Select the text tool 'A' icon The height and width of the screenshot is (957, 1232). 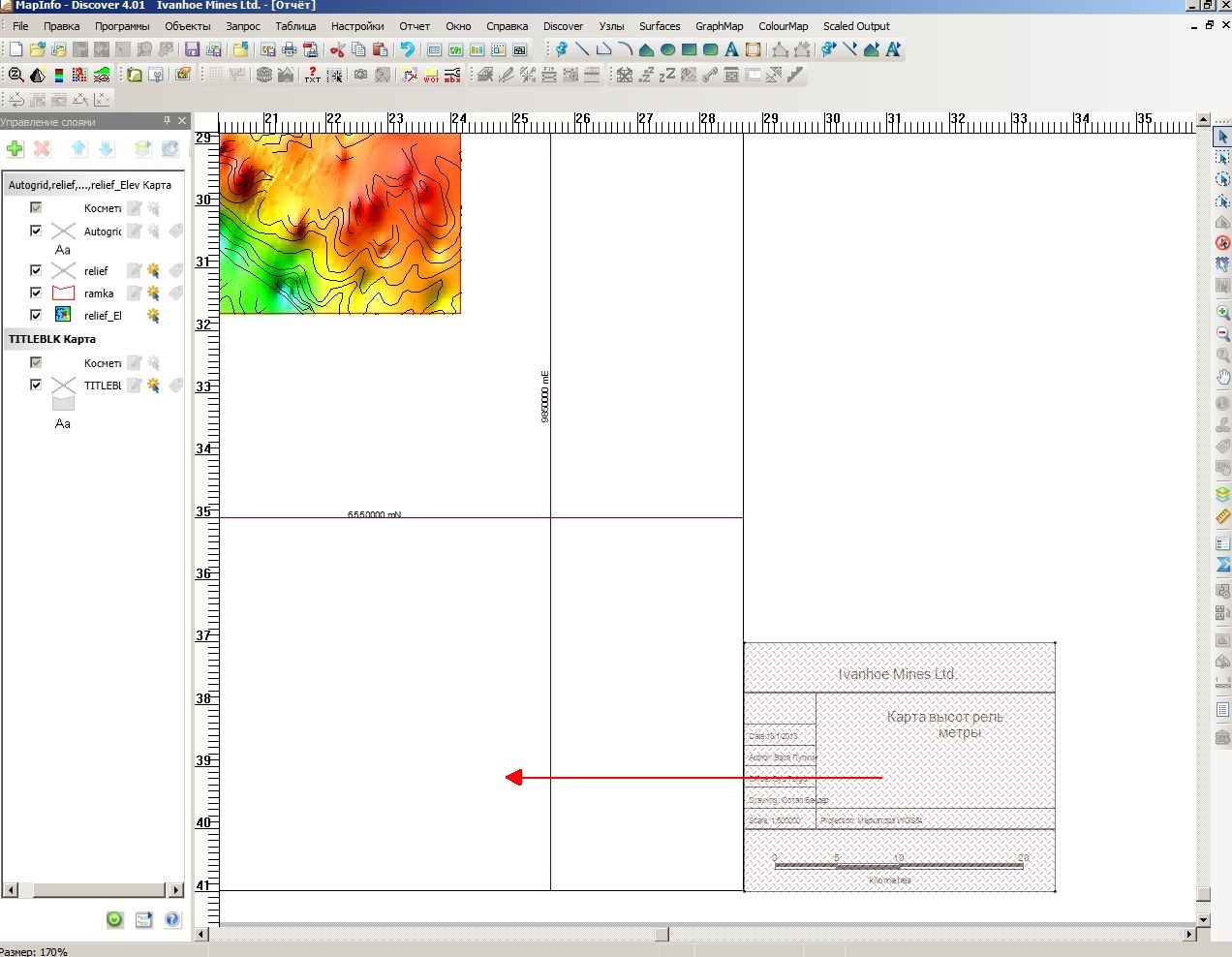point(731,49)
